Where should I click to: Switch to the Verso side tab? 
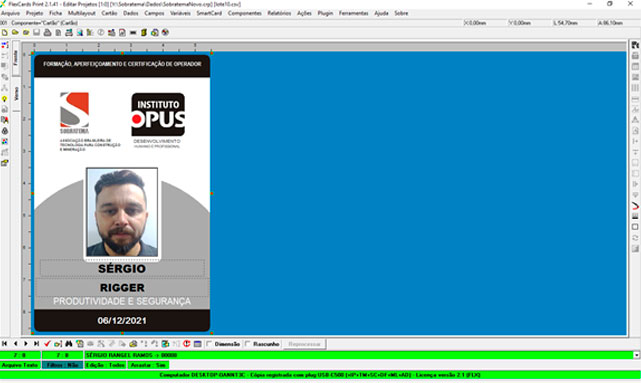(16, 94)
